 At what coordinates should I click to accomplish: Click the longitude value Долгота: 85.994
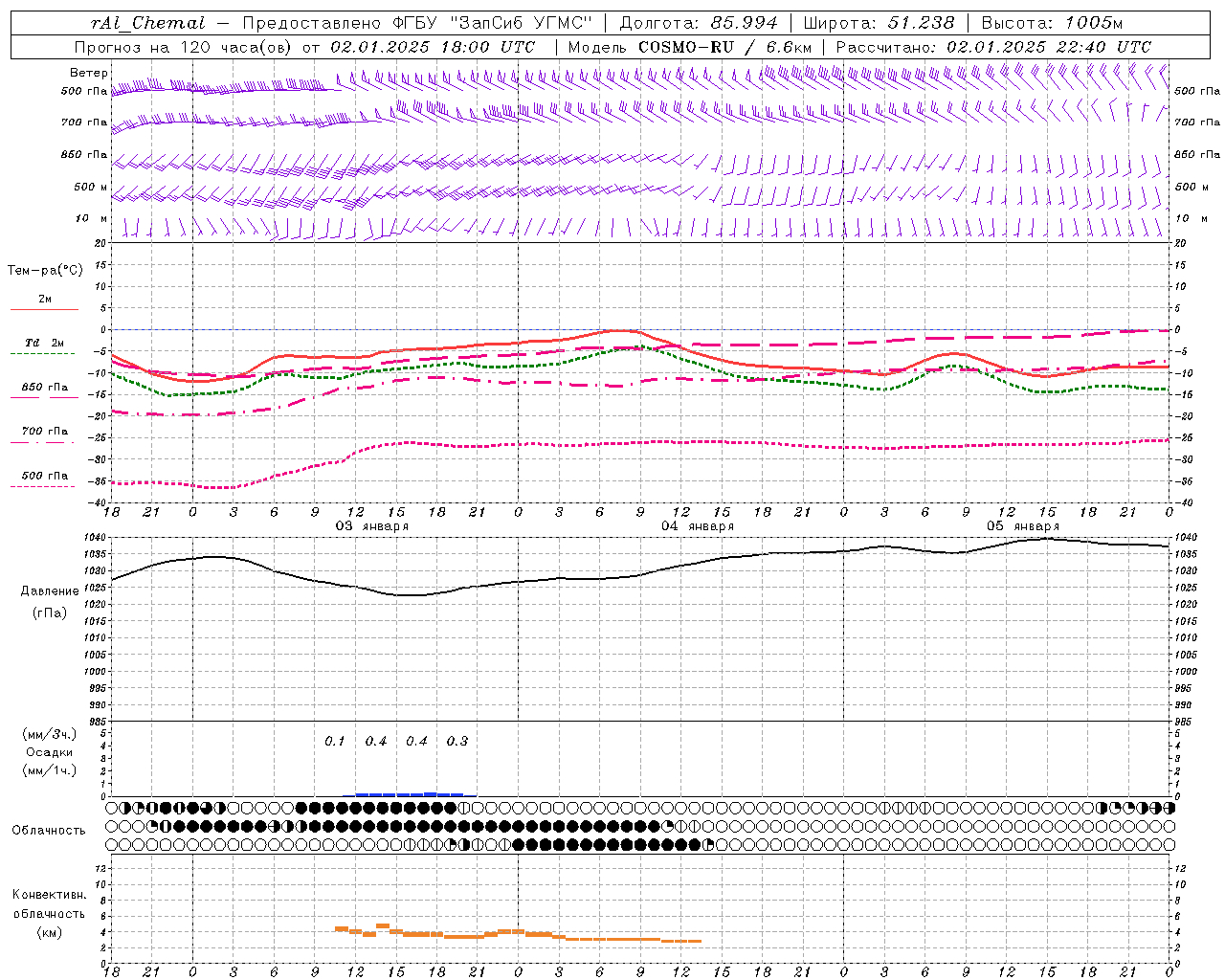click(x=701, y=23)
